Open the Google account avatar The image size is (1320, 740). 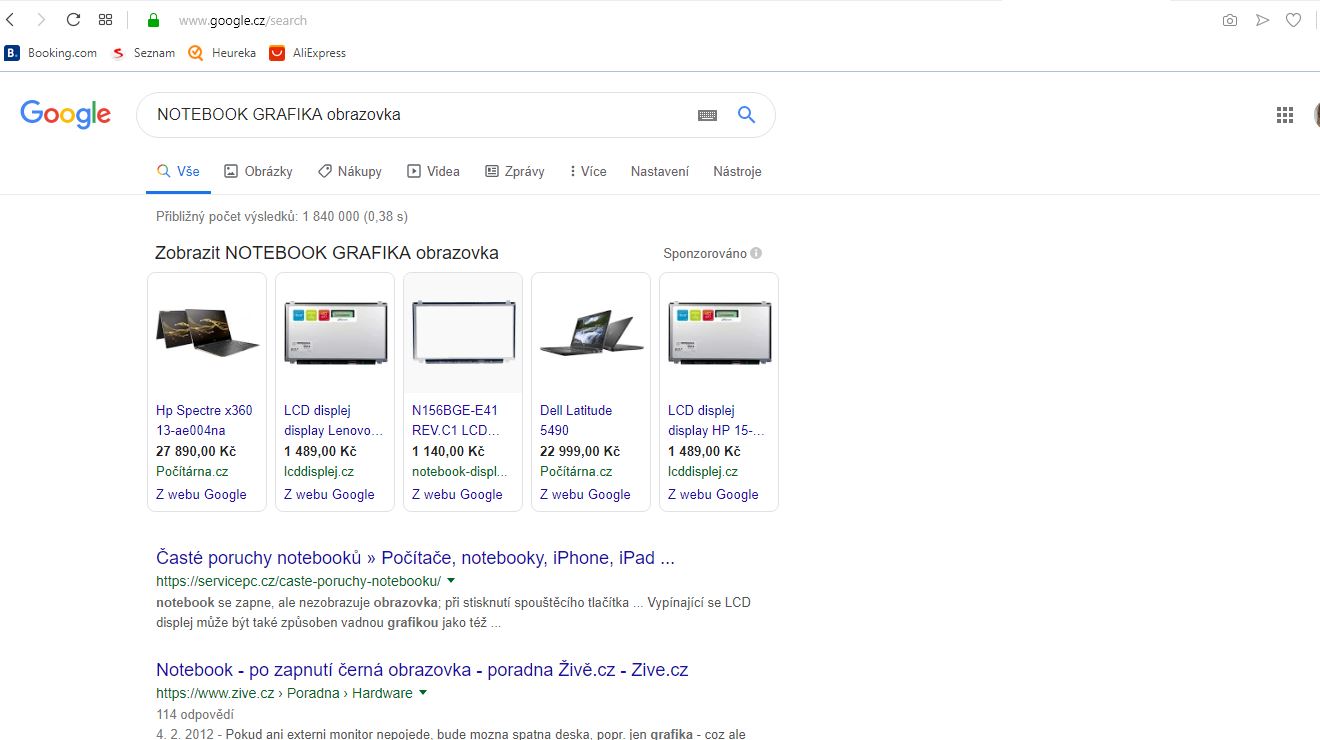point(1316,115)
